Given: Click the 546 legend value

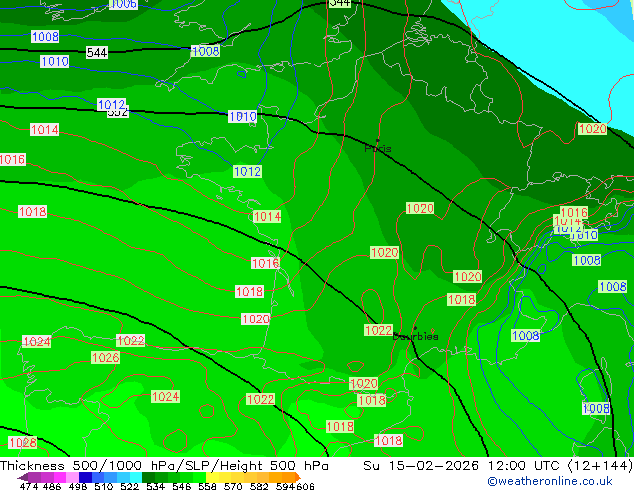Looking at the screenshot, I should pyautogui.click(x=182, y=486).
